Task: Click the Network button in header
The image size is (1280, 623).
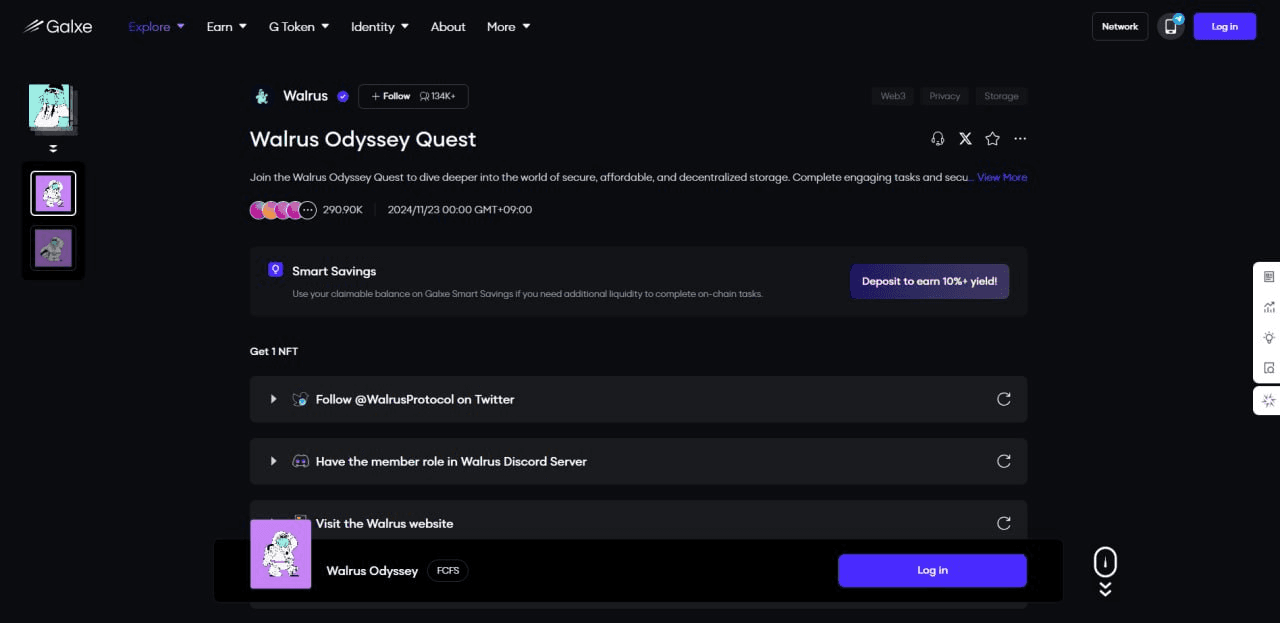Action: [1120, 26]
